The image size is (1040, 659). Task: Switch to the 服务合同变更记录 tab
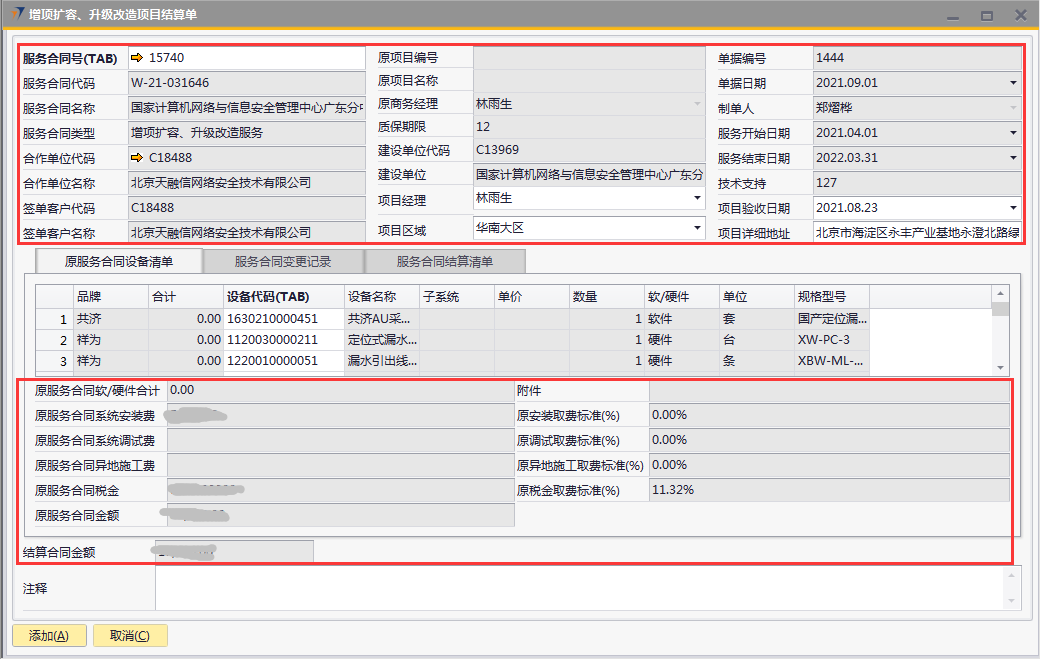point(283,262)
